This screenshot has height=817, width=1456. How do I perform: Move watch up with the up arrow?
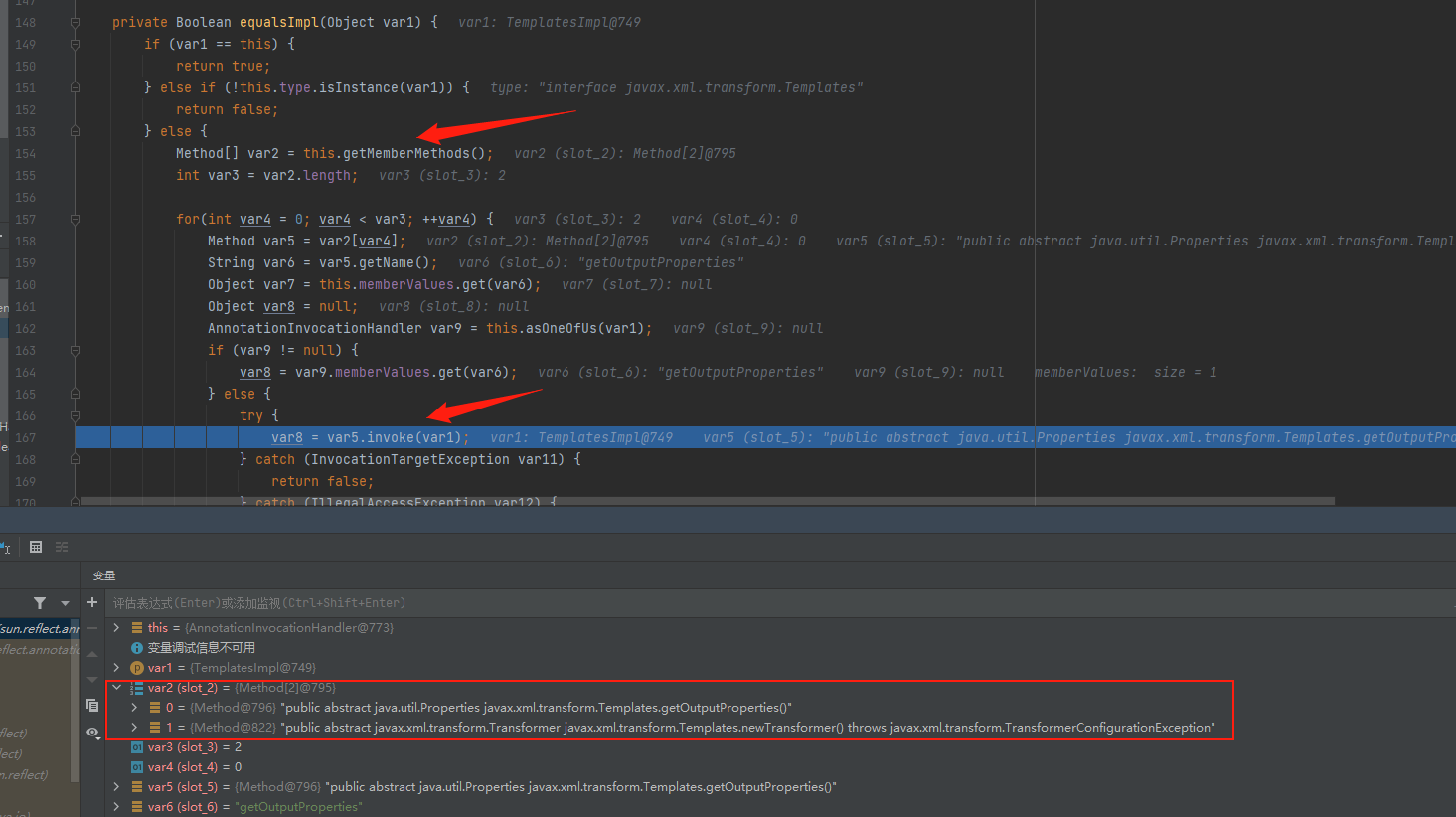(92, 654)
